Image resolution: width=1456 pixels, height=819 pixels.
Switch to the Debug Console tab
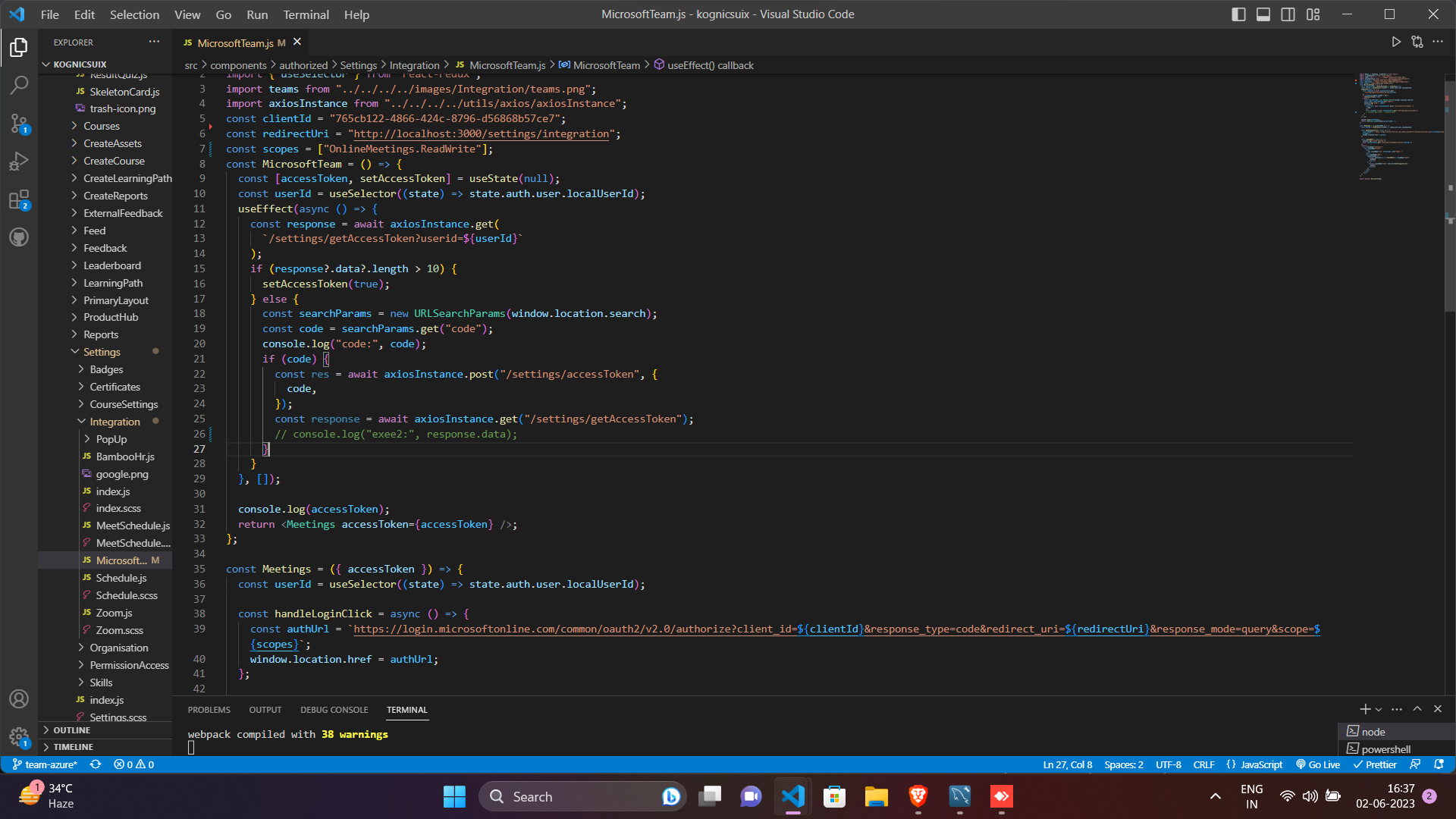[334, 710]
